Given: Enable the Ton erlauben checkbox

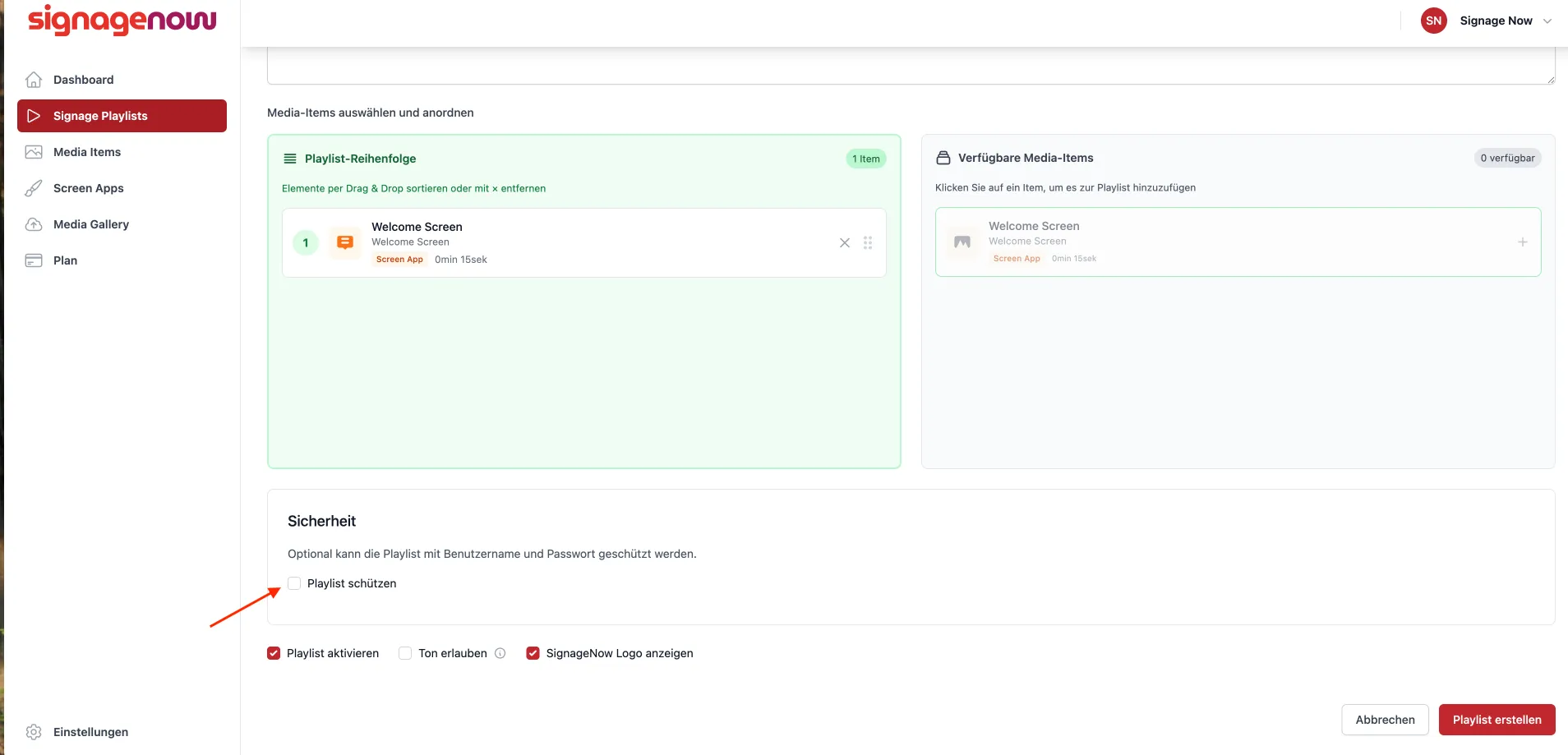Looking at the screenshot, I should point(405,653).
